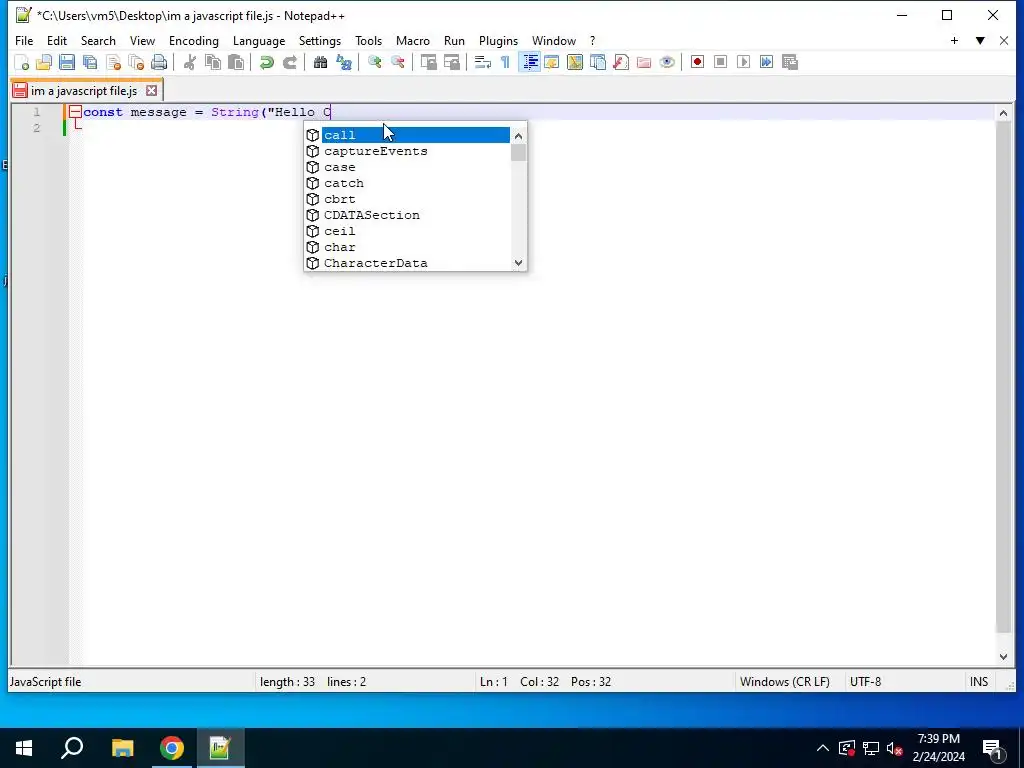Play back the recorded macro

[x=743, y=62]
